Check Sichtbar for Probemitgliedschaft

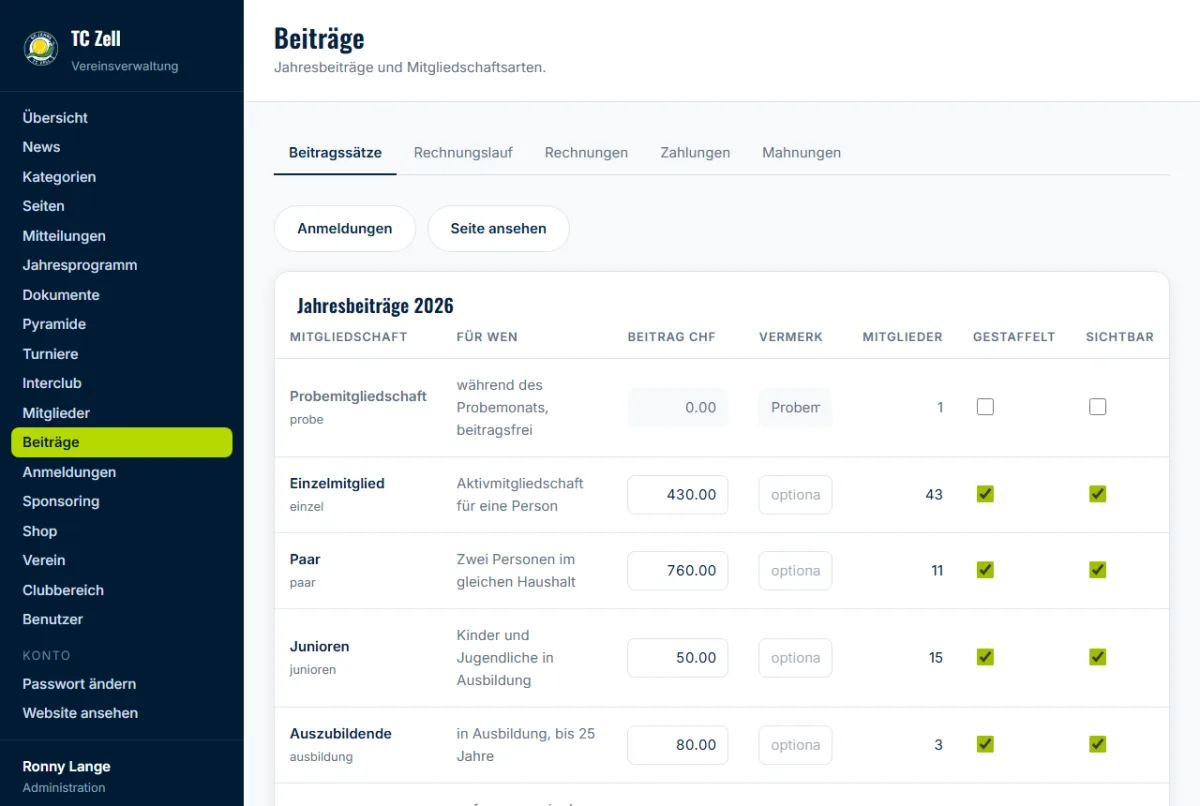1098,407
